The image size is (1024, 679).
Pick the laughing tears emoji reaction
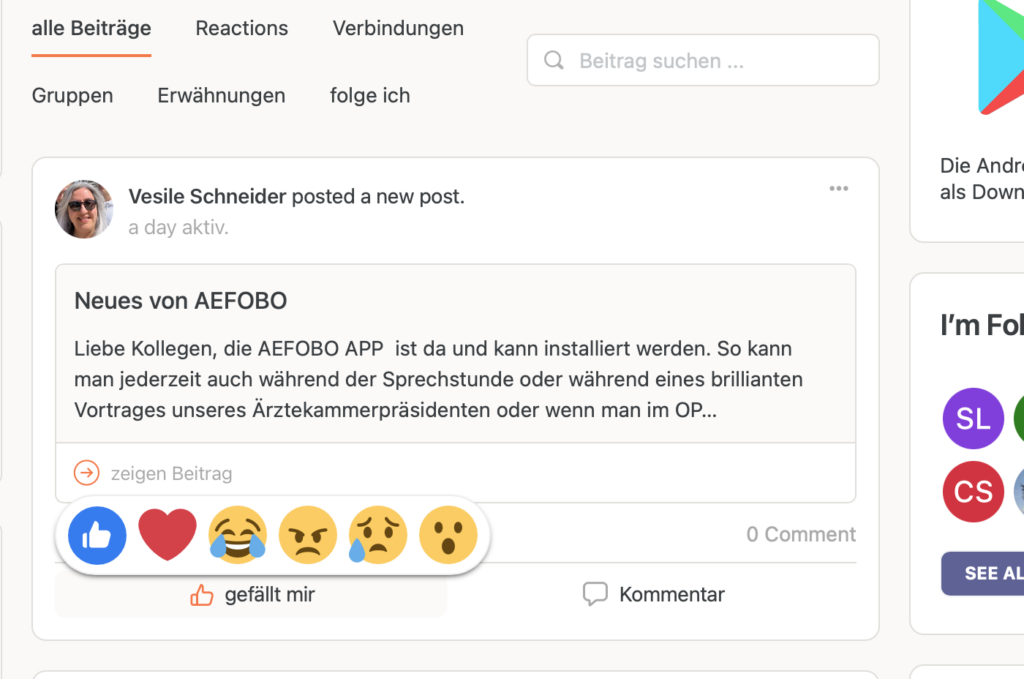pos(238,535)
